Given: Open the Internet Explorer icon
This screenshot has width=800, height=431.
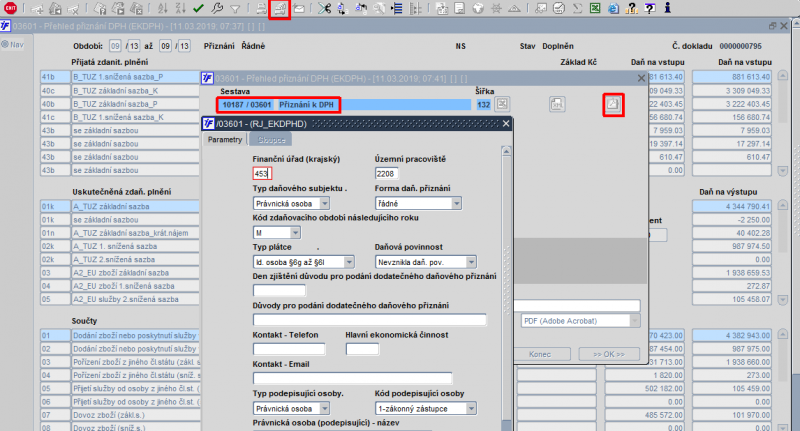Looking at the screenshot, I should pos(613,8).
